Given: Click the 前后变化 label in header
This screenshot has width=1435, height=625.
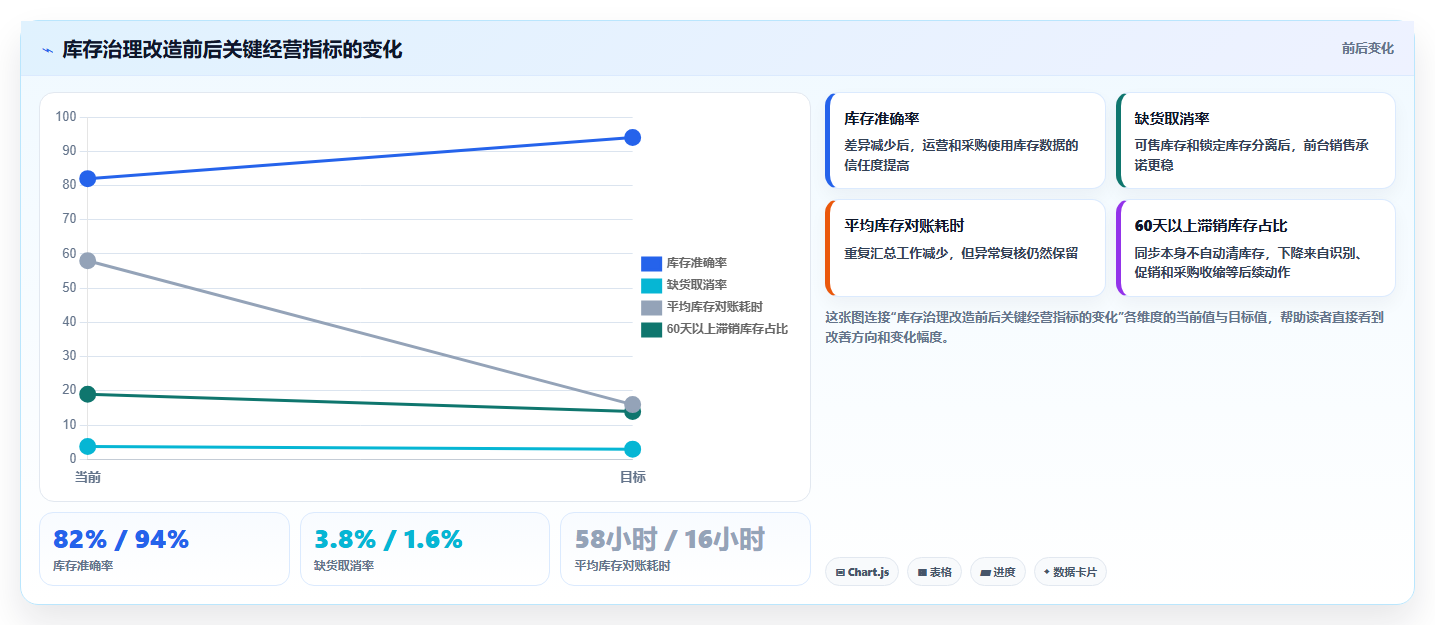Looking at the screenshot, I should point(1367,48).
